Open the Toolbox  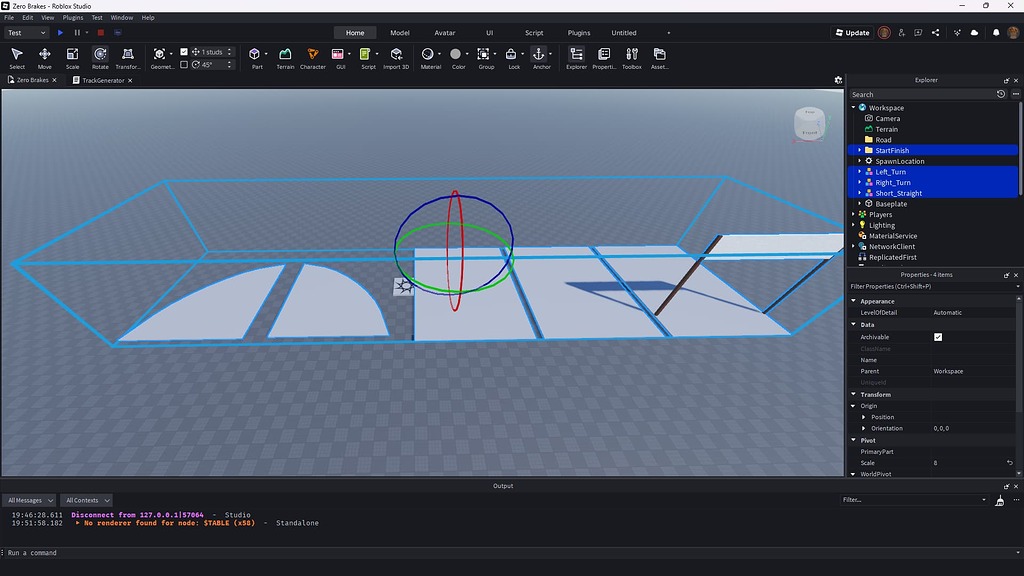(632, 57)
